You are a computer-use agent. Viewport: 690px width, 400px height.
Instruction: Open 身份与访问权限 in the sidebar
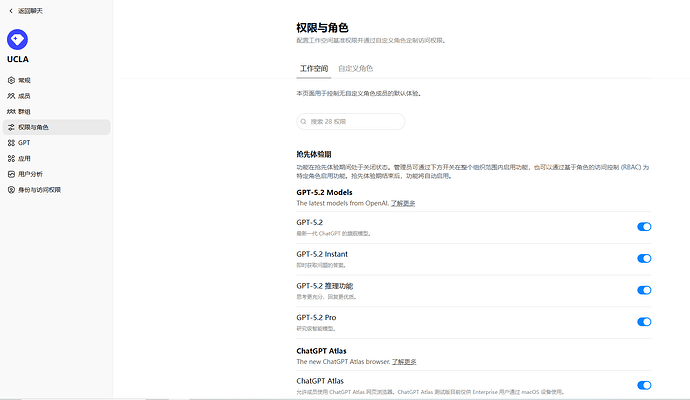pyautogui.click(x=56, y=190)
